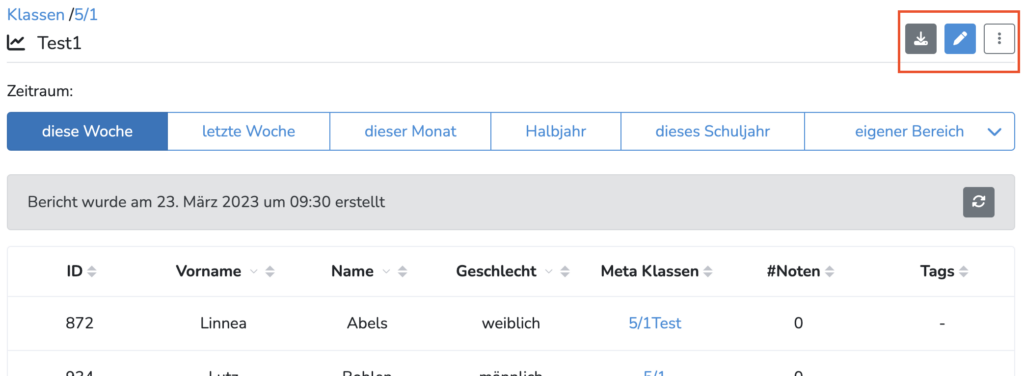This screenshot has width=1024, height=376.
Task: Click the Test1 report title
Action: tap(59, 43)
